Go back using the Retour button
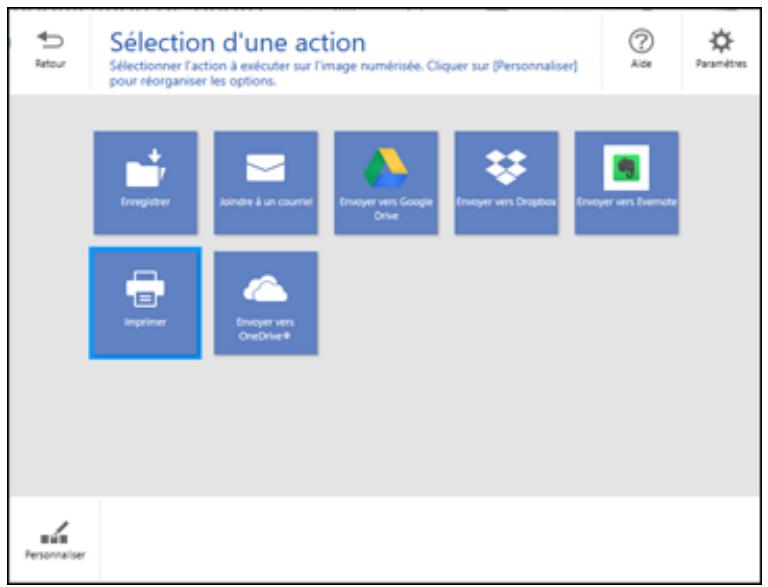Viewport: 768px width, 587px height. click(50, 49)
